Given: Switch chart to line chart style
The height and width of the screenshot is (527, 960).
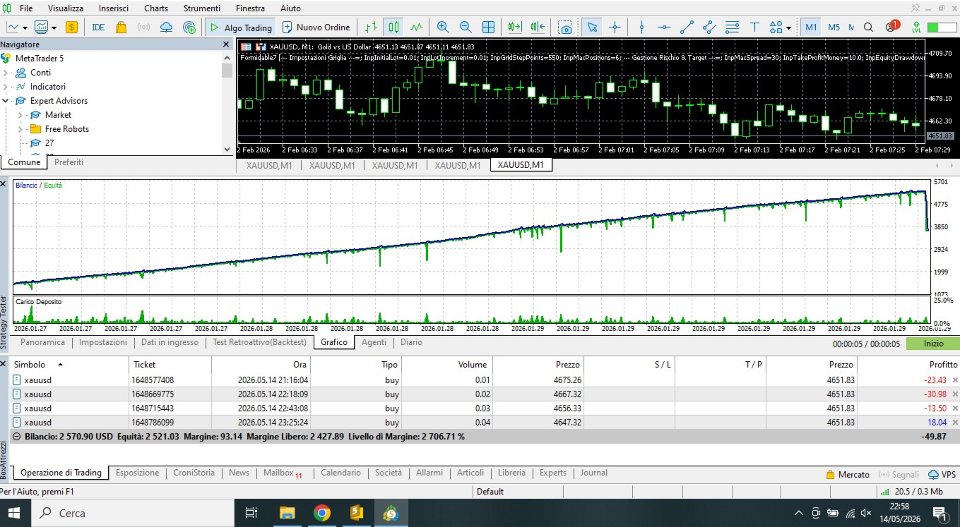Looking at the screenshot, I should click(x=416, y=27).
